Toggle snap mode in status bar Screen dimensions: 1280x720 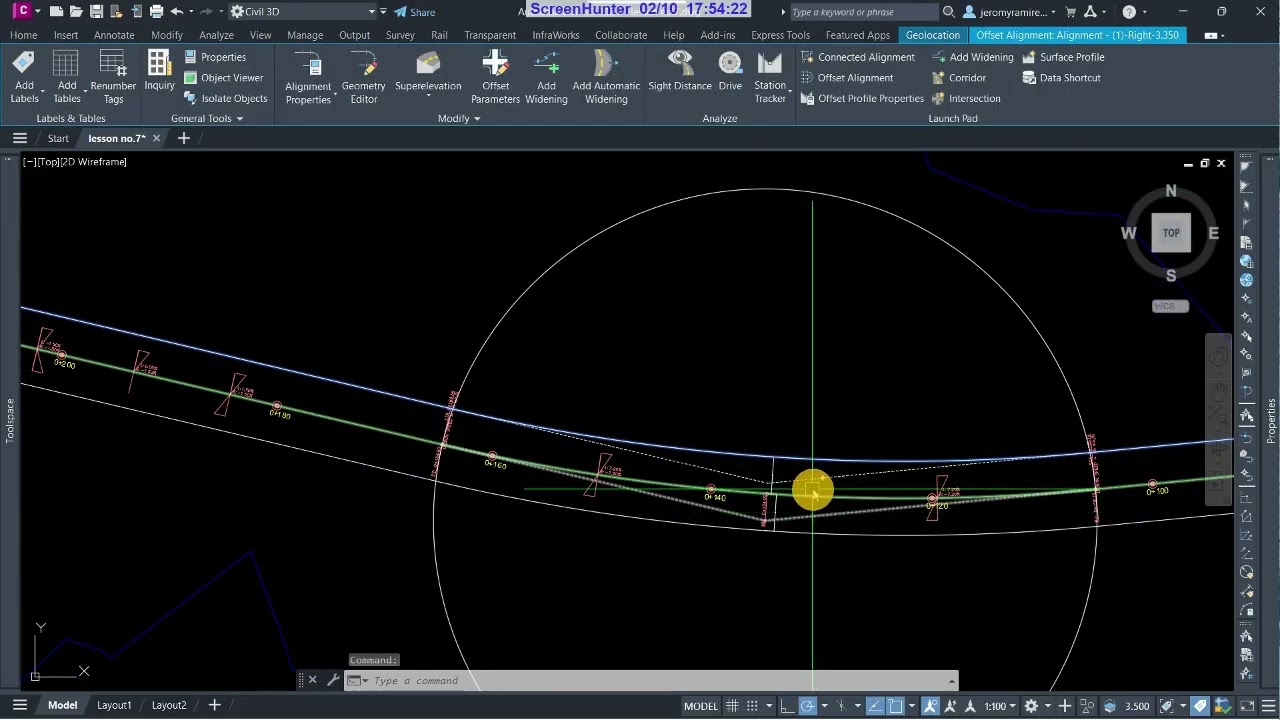pos(754,706)
